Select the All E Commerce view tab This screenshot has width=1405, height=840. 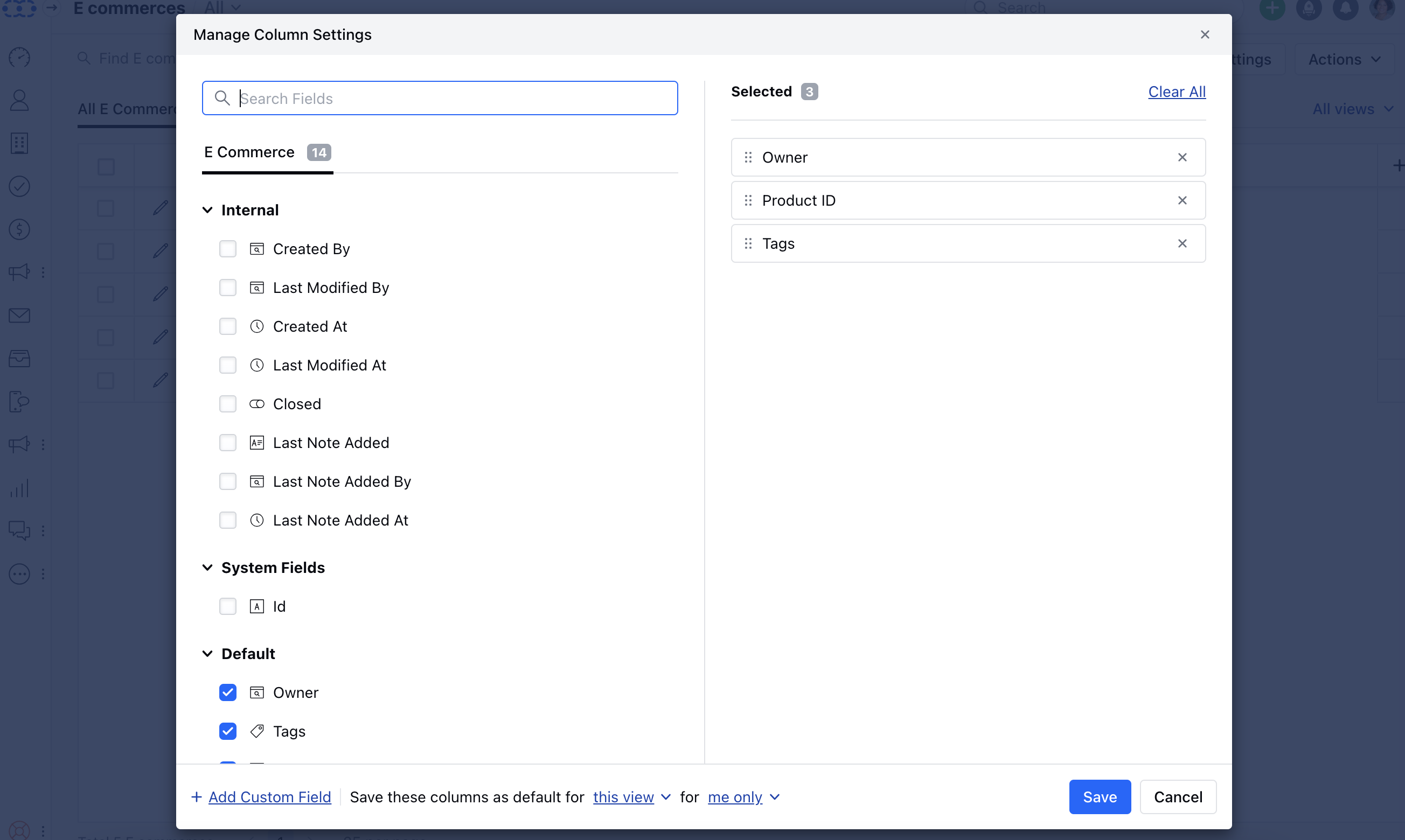point(128,109)
